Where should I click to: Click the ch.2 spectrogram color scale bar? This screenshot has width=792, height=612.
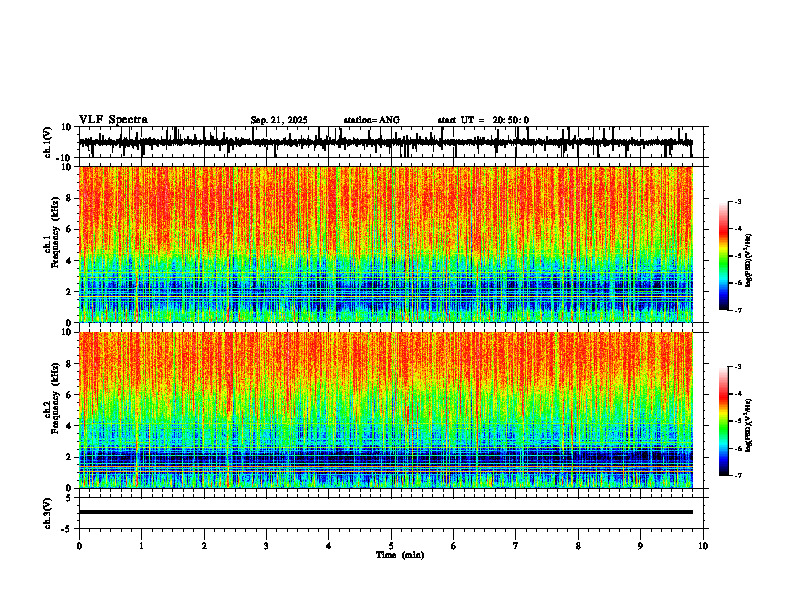click(x=723, y=421)
